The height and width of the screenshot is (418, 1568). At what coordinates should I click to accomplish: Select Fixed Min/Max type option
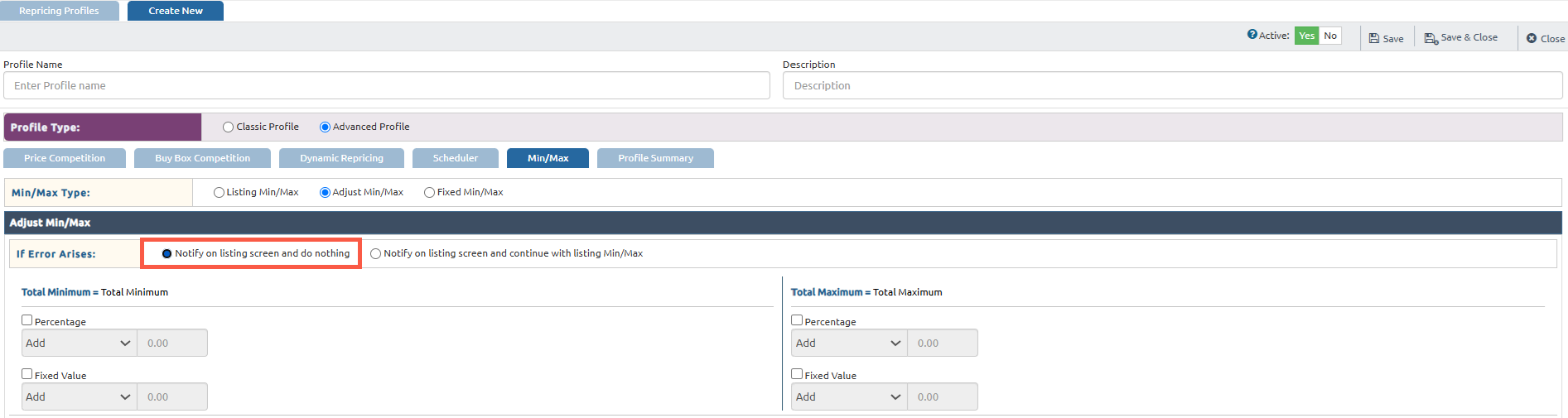(429, 193)
